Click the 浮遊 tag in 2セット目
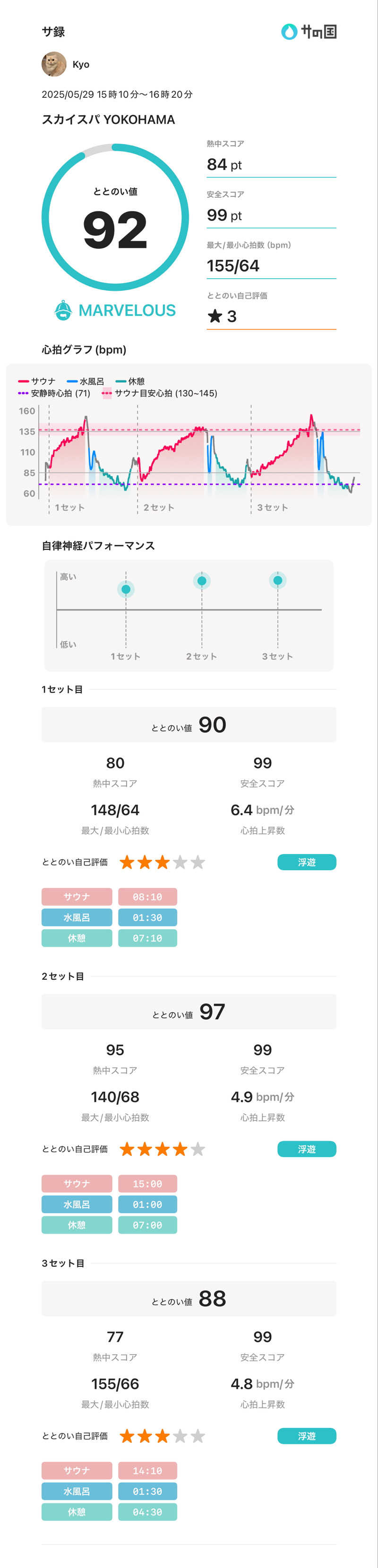The image size is (378, 1568). pyautogui.click(x=307, y=1149)
